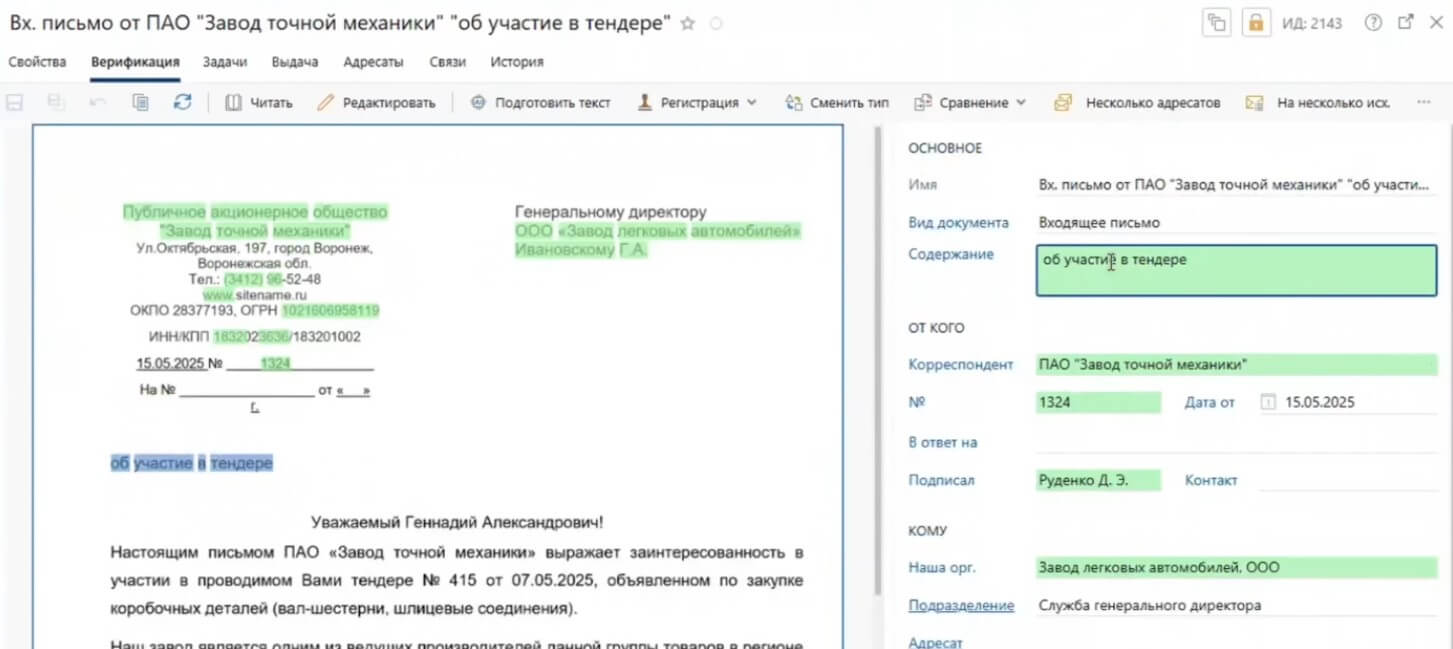Click the refresh icon in the toolbar
The height and width of the screenshot is (649, 1453).
[x=182, y=102]
